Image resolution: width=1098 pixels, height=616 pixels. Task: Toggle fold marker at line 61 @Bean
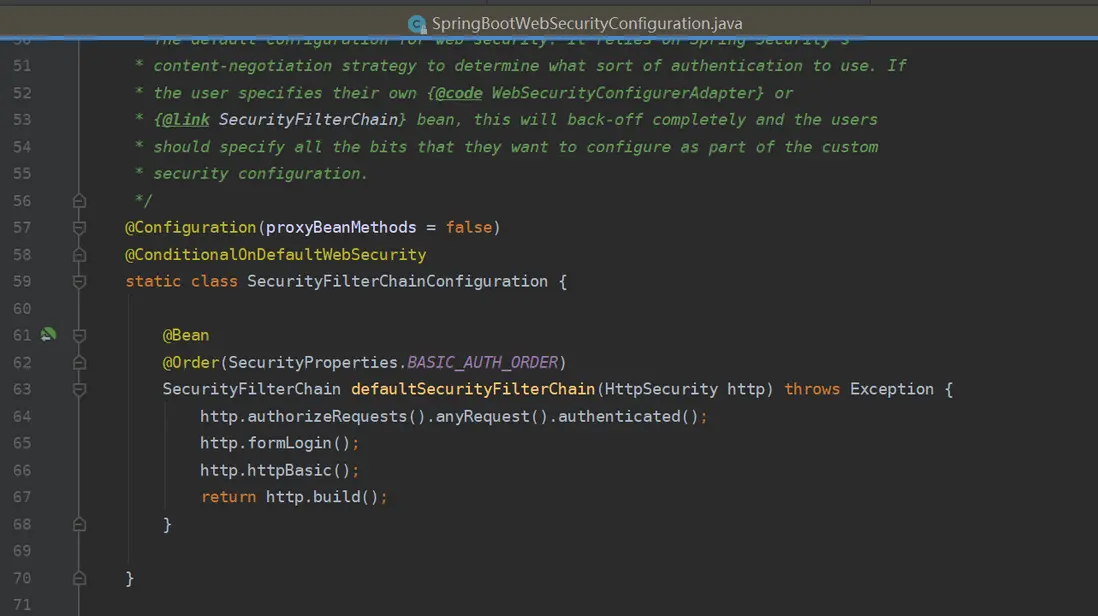coord(79,335)
